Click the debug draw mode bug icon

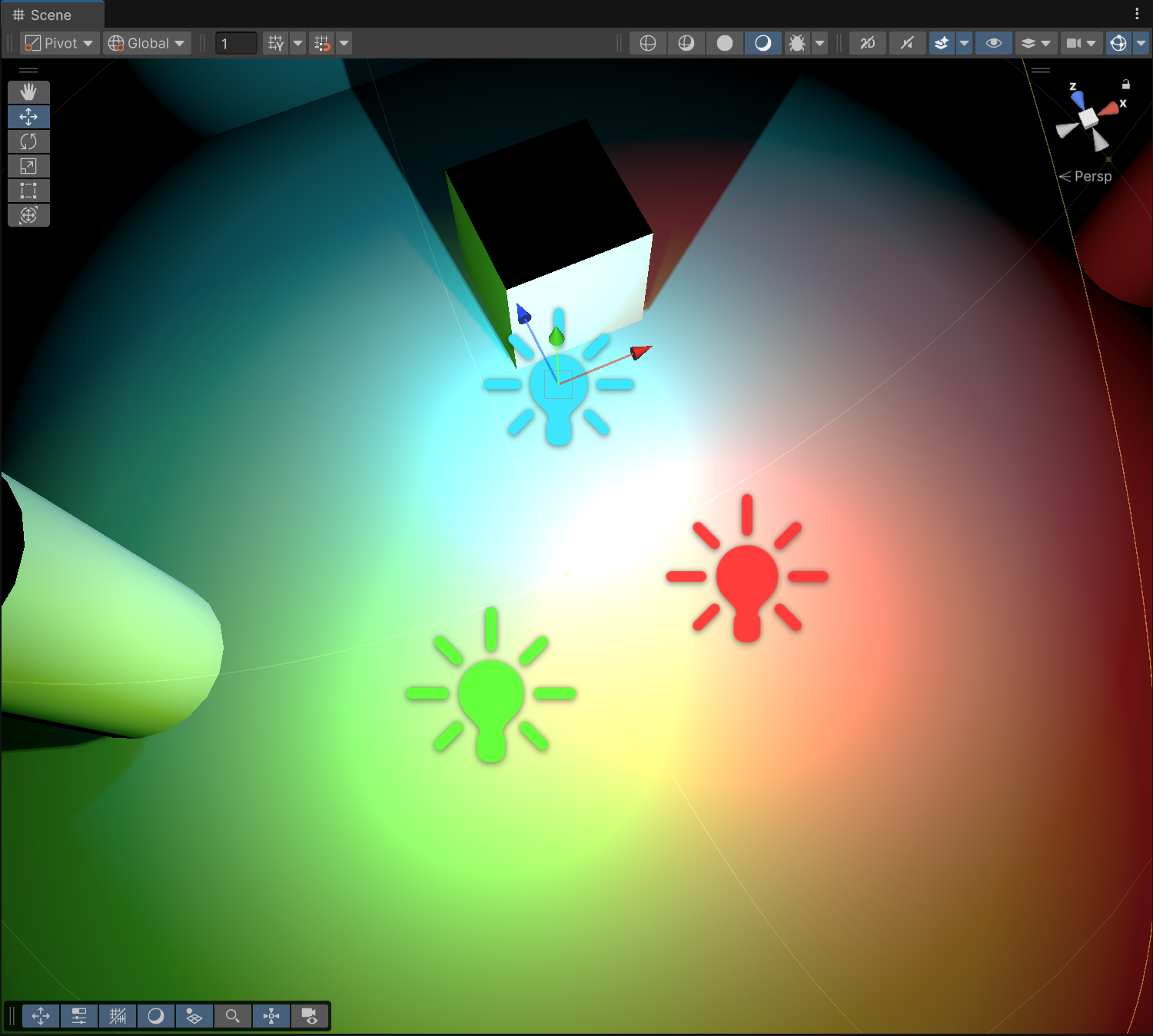797,43
